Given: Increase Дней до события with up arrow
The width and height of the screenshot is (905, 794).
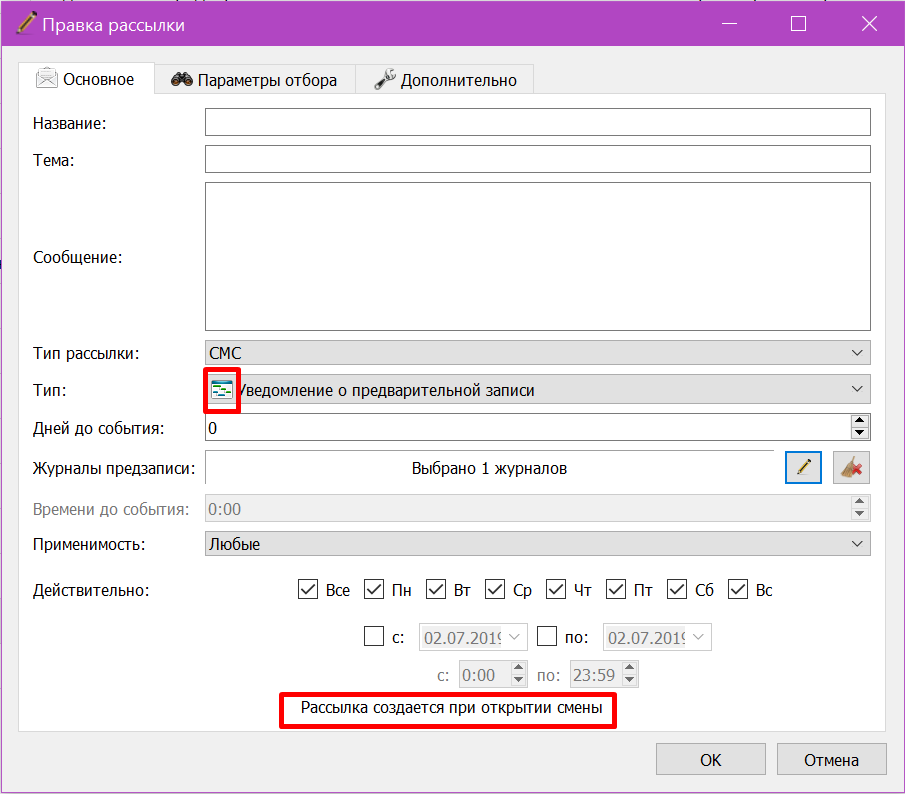Looking at the screenshot, I should pyautogui.click(x=859, y=421).
